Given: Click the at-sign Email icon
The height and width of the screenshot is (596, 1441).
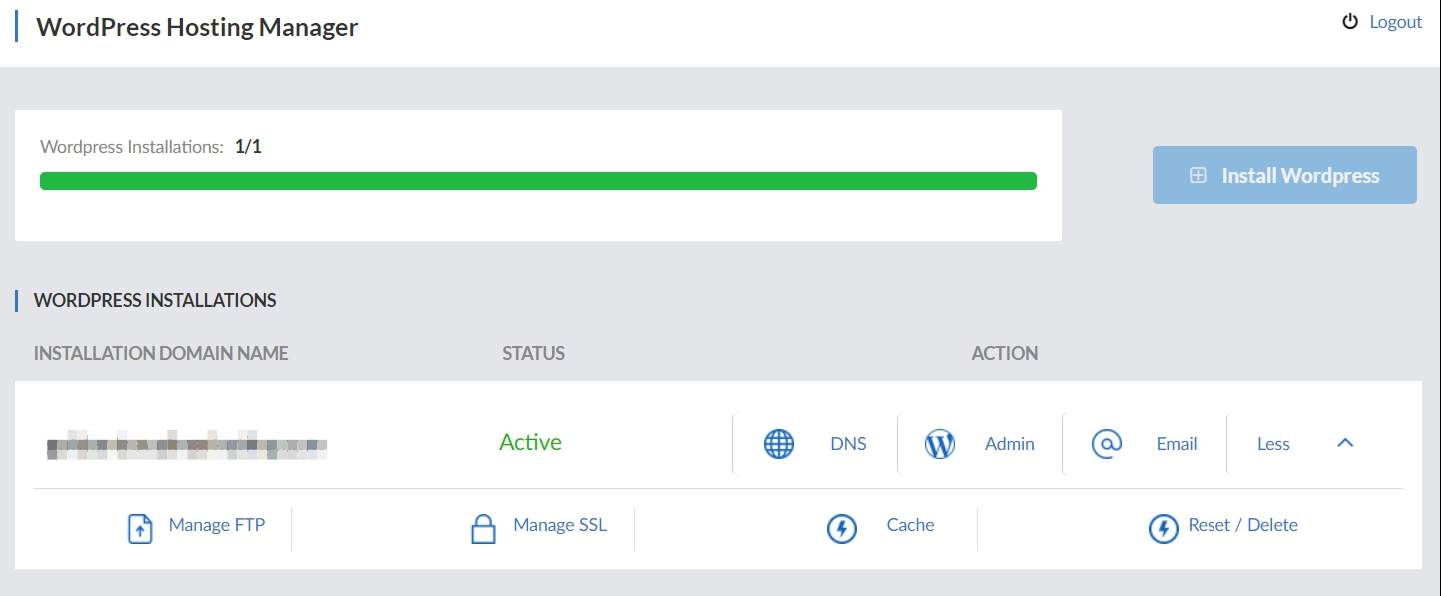Looking at the screenshot, I should 1107,444.
